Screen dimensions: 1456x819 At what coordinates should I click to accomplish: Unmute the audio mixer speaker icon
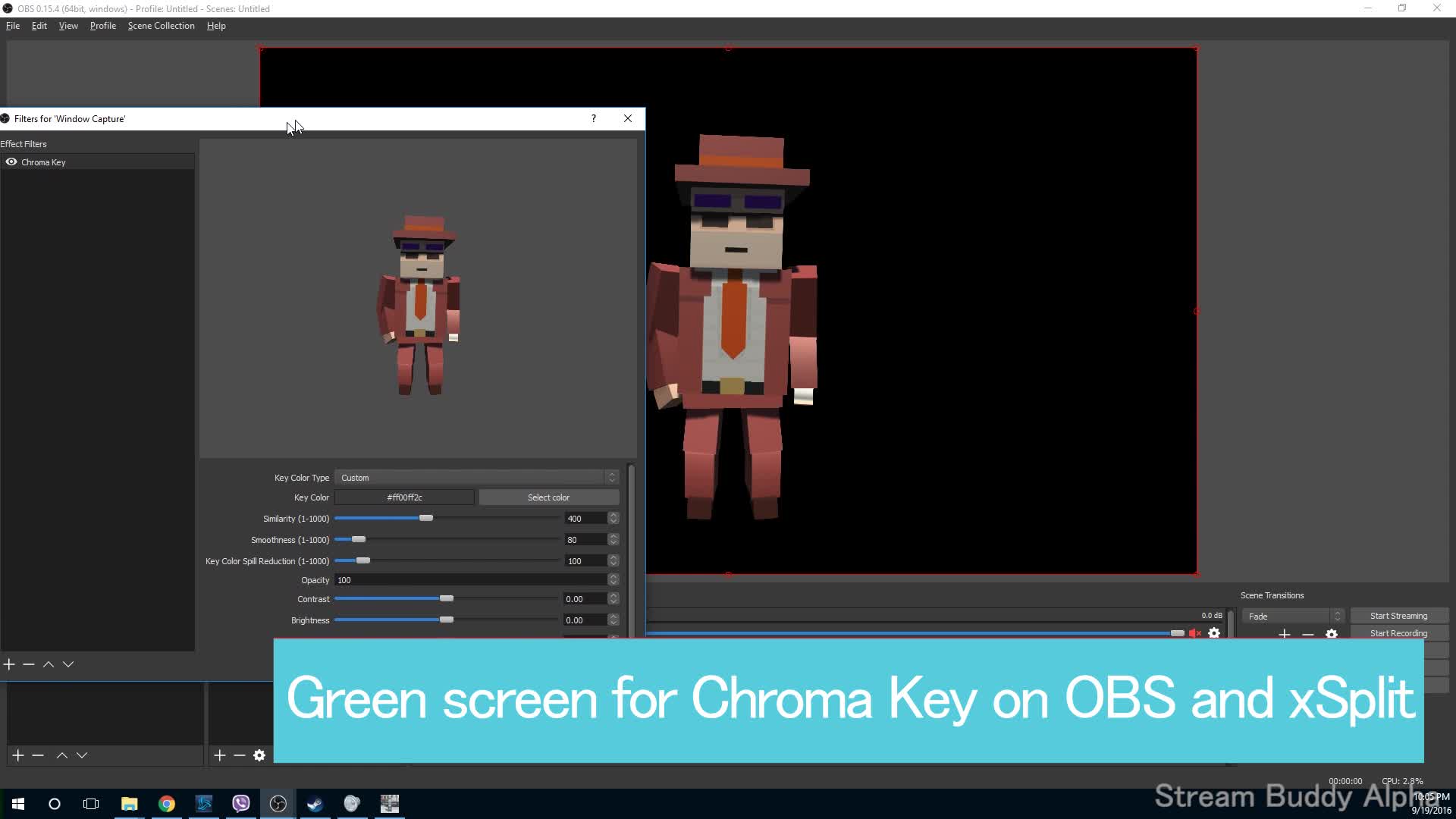tap(1195, 633)
